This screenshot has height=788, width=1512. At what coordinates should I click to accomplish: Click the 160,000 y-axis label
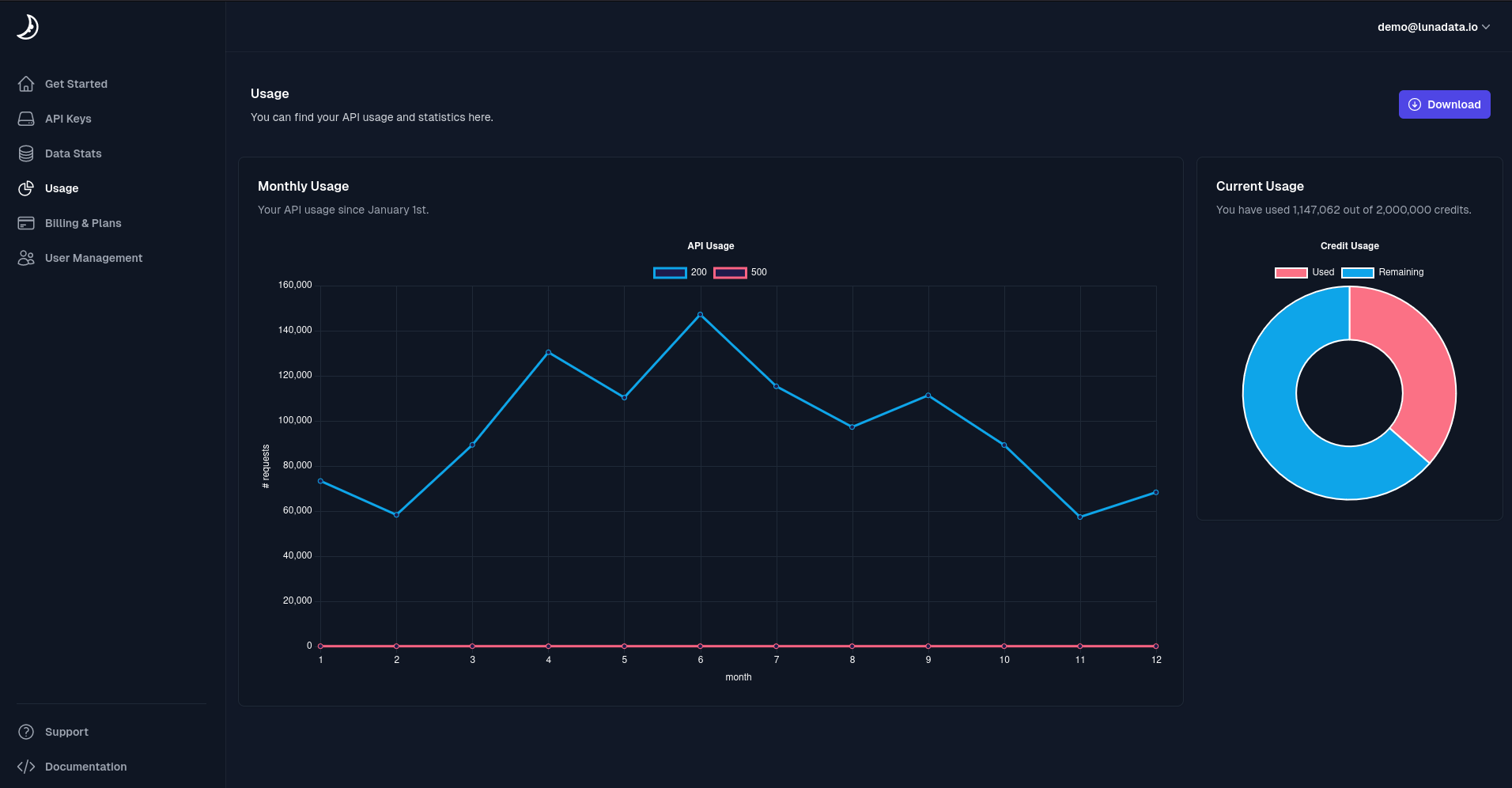[295, 285]
